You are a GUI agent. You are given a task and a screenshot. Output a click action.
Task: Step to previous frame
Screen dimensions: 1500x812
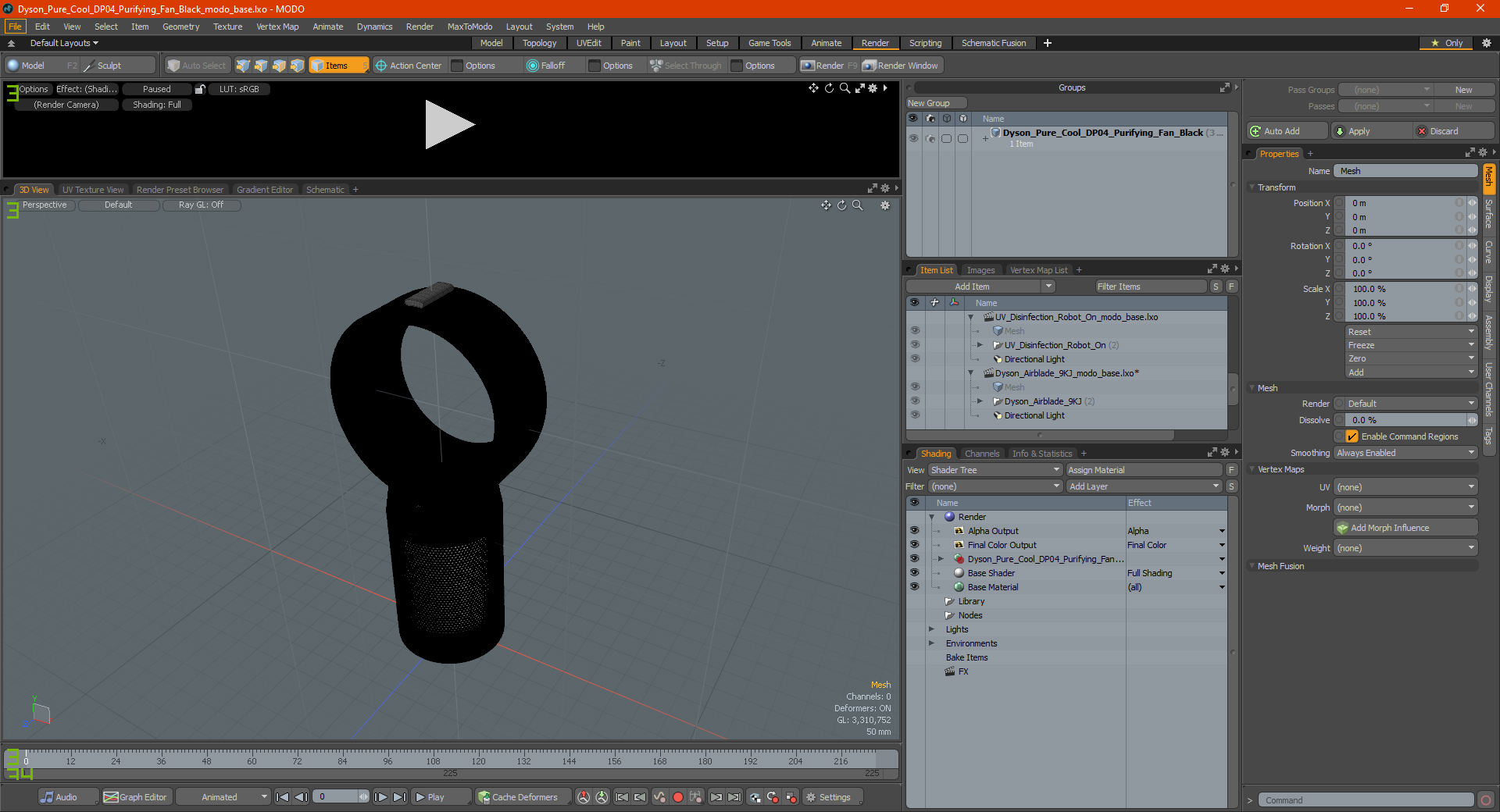click(x=301, y=797)
